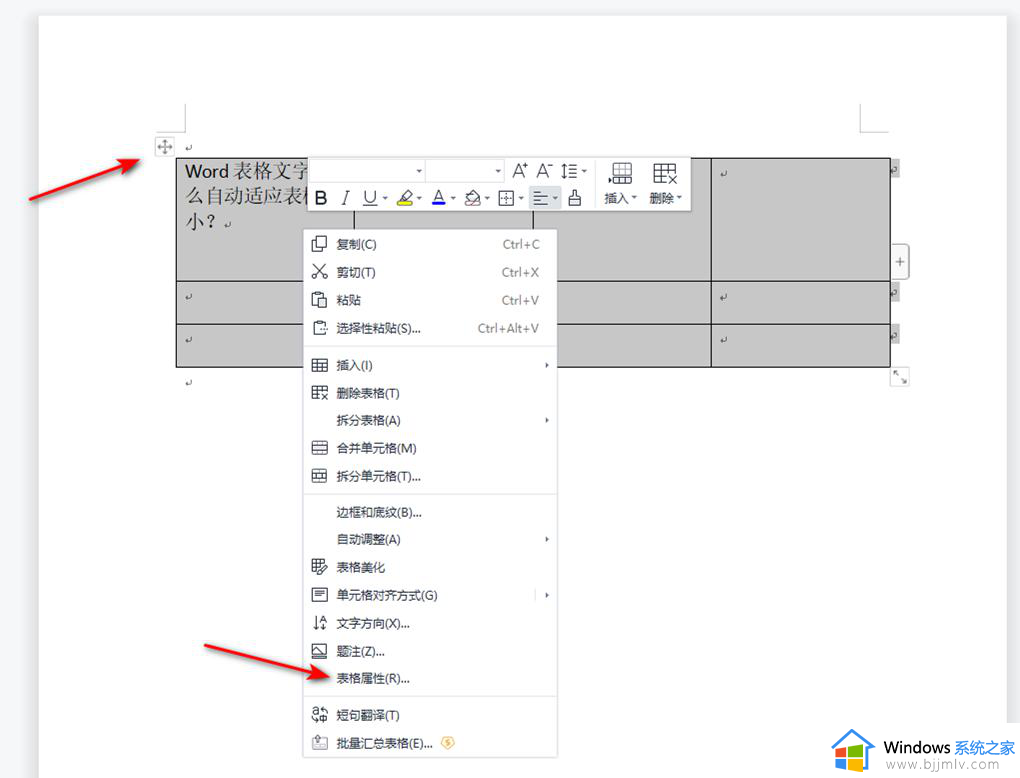
Task: Open the borders dropdown arrow
Action: click(521, 198)
